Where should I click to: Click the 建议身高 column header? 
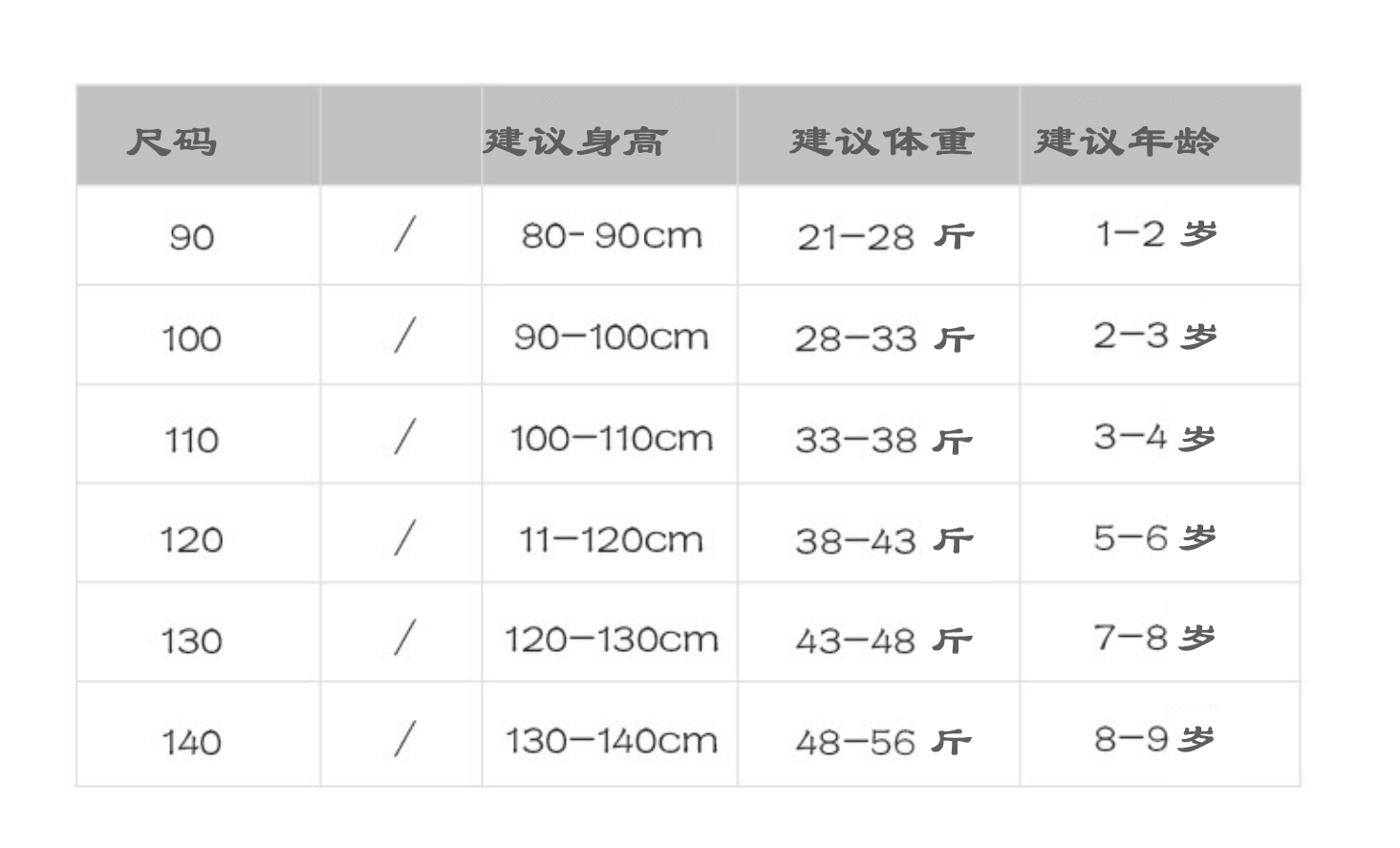coord(574,141)
